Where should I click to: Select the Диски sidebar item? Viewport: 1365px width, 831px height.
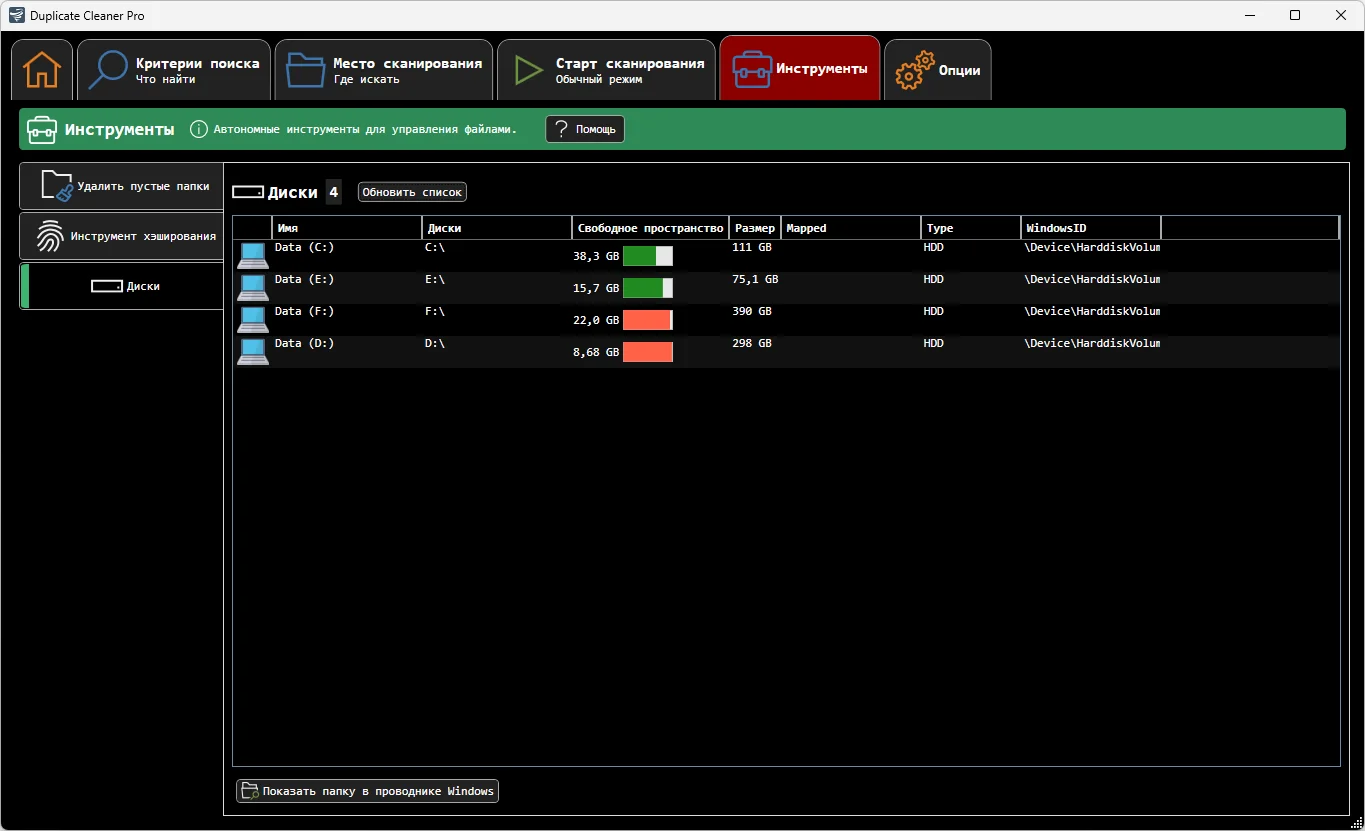[122, 286]
